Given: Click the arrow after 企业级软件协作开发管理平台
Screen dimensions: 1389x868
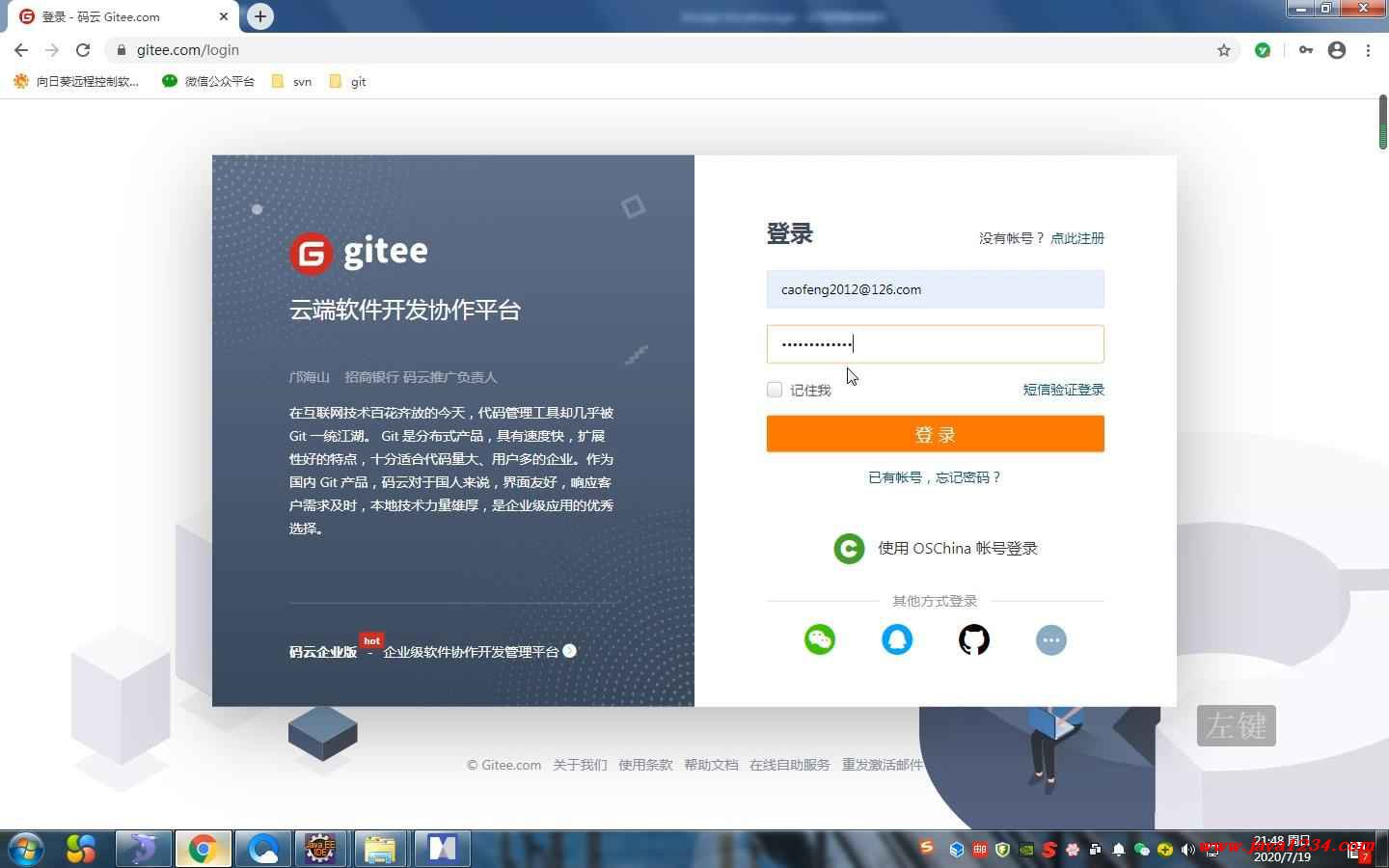Looking at the screenshot, I should coord(570,651).
